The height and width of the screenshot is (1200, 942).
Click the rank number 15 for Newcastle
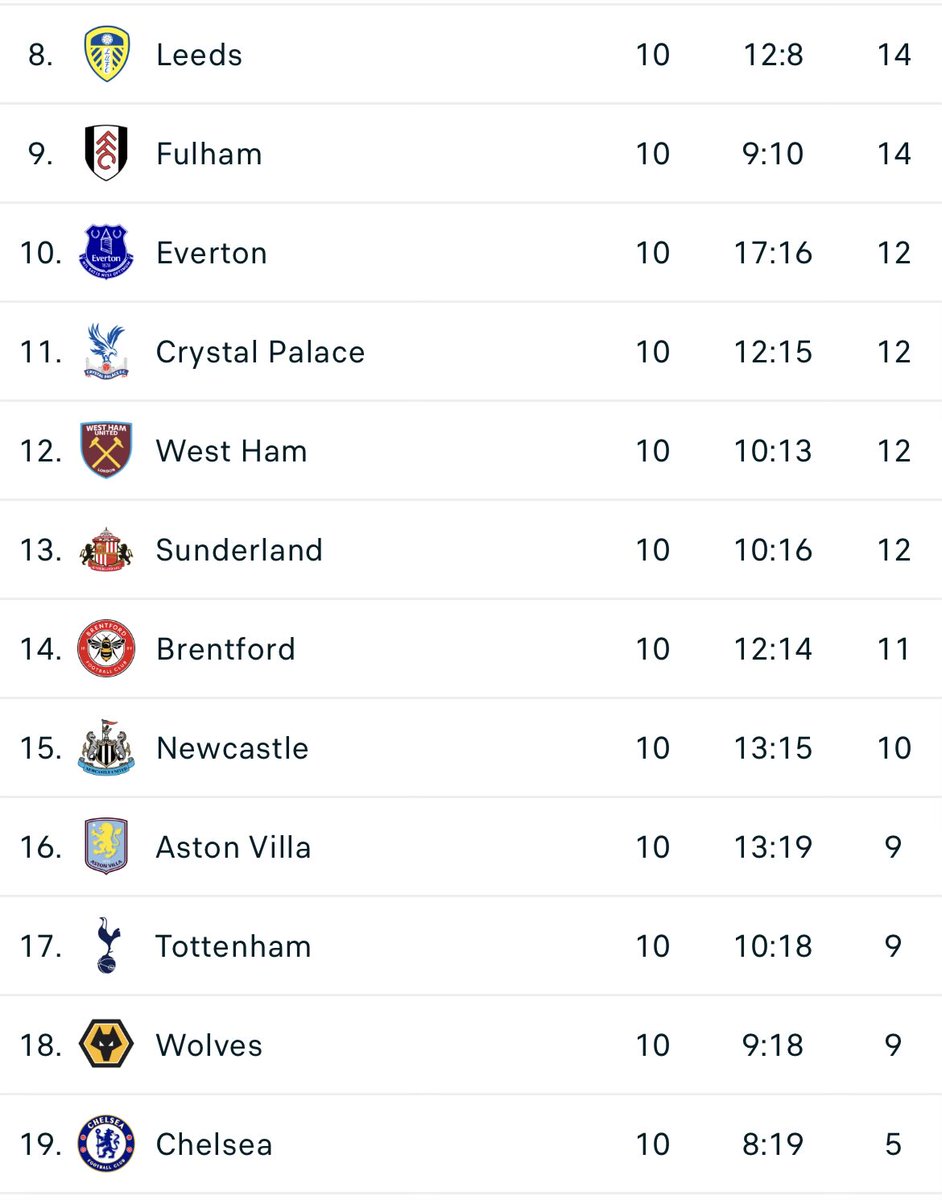coord(41,747)
